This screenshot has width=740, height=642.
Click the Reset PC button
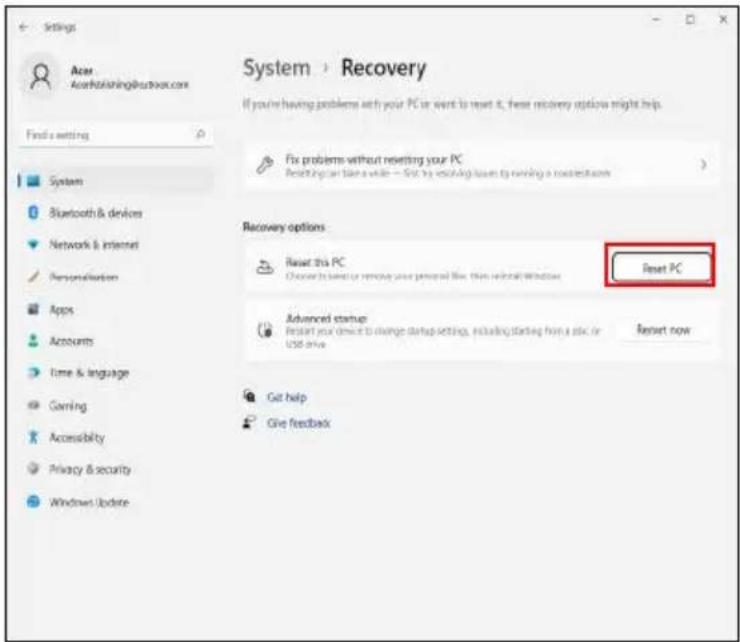[x=662, y=268]
